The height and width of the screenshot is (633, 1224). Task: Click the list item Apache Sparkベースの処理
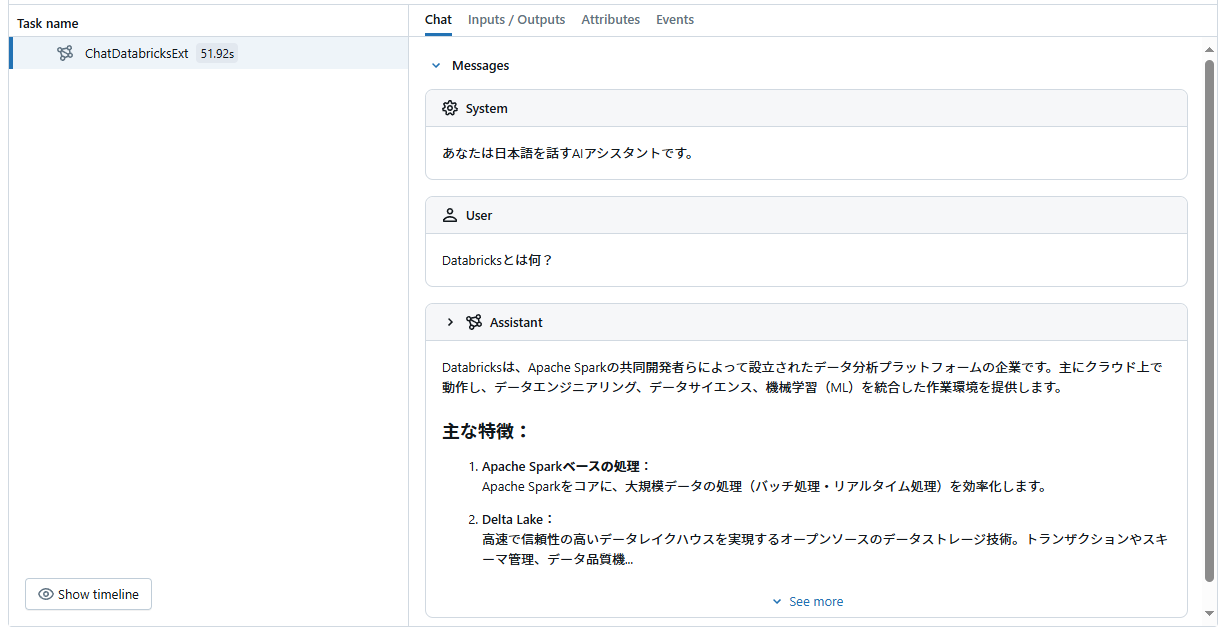566,466
